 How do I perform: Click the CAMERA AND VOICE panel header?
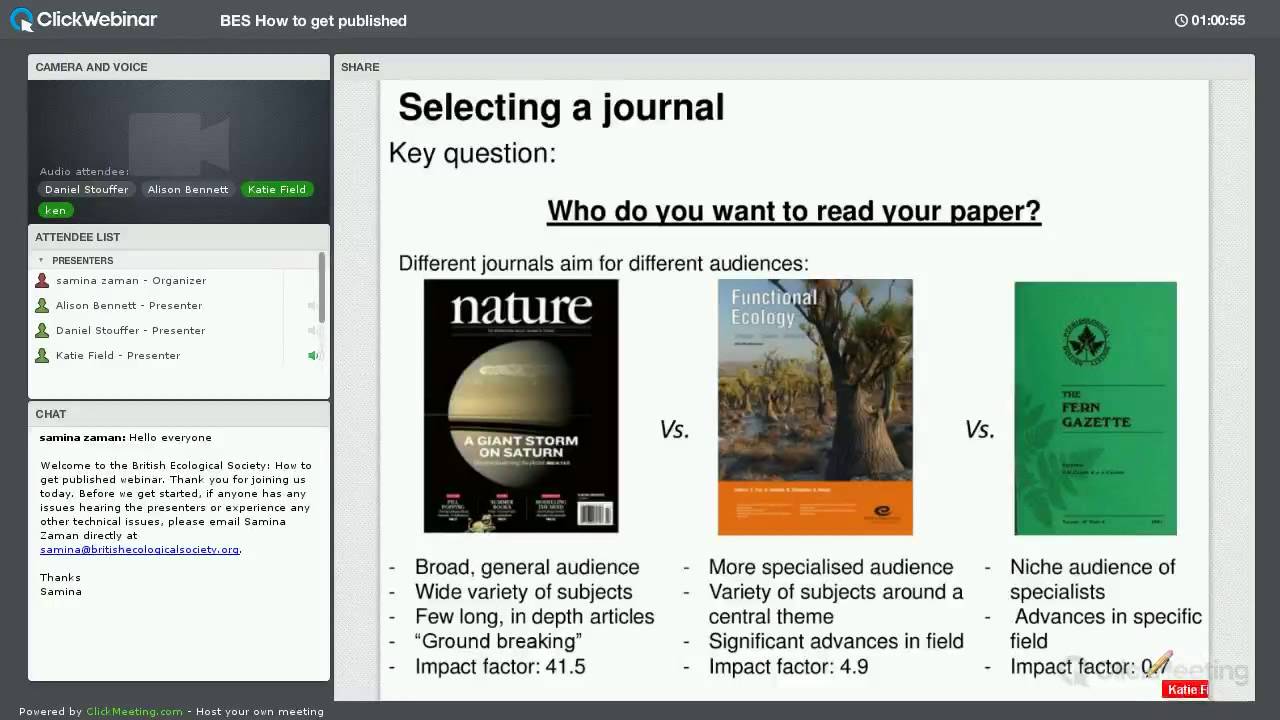[179, 67]
